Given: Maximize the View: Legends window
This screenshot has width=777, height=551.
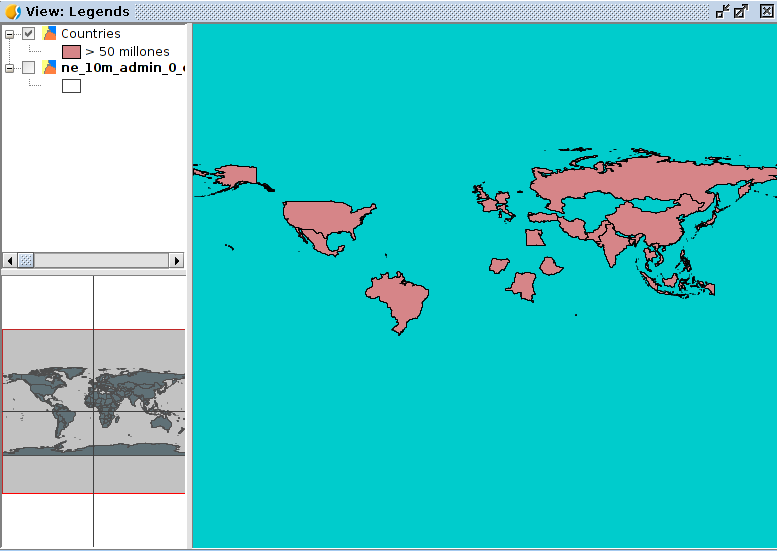Looking at the screenshot, I should pos(741,12).
